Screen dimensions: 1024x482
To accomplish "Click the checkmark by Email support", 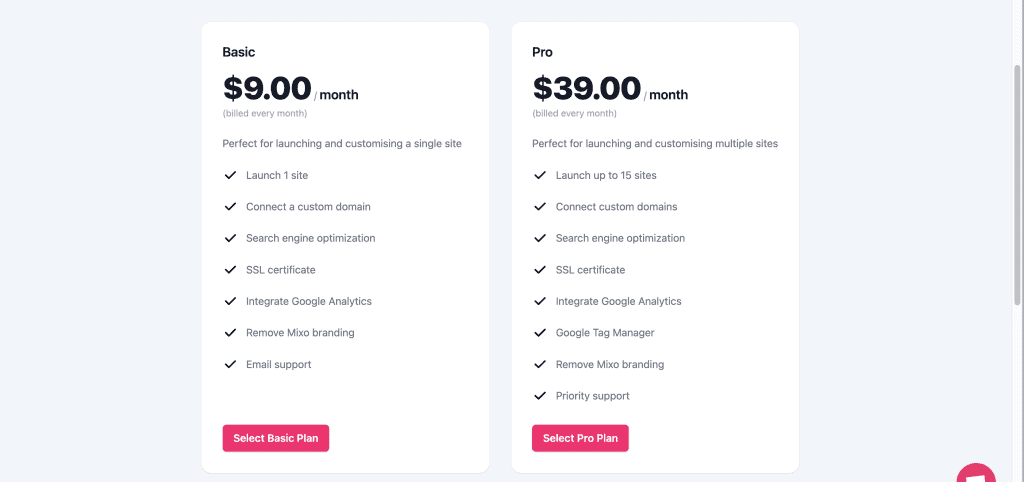I will 230,365.
